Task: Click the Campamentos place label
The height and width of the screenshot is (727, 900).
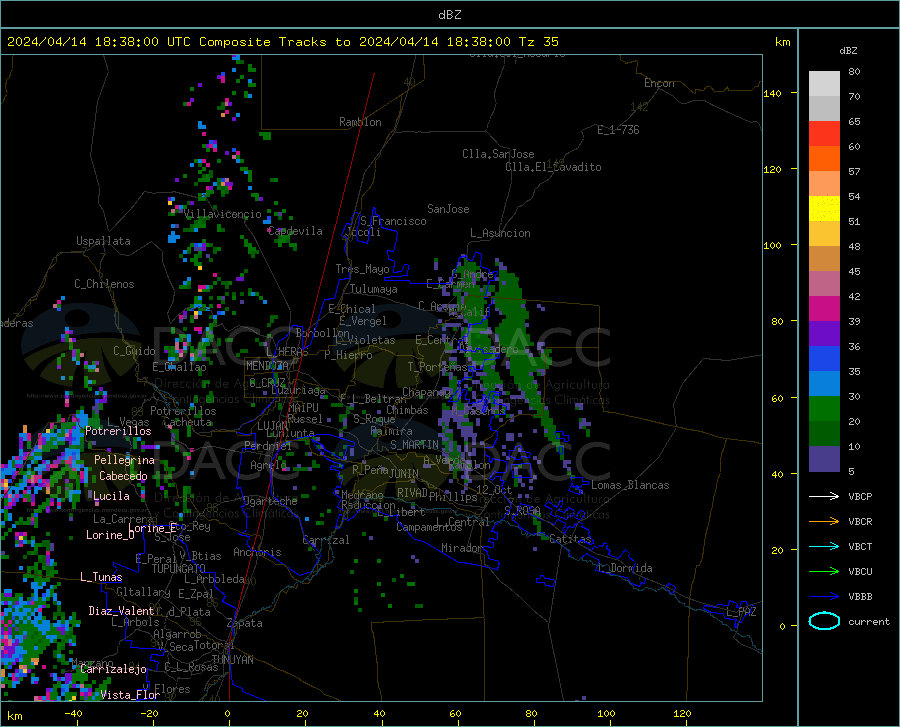Action: 429,527
